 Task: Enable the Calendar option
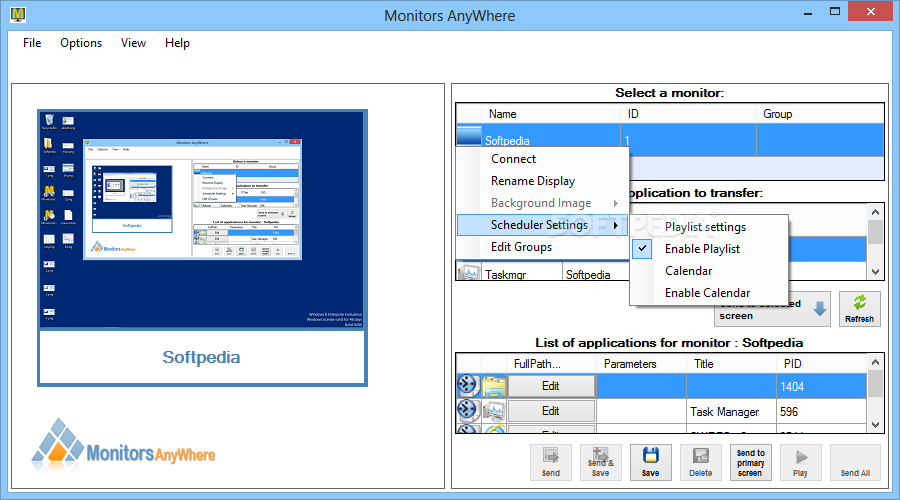(707, 293)
